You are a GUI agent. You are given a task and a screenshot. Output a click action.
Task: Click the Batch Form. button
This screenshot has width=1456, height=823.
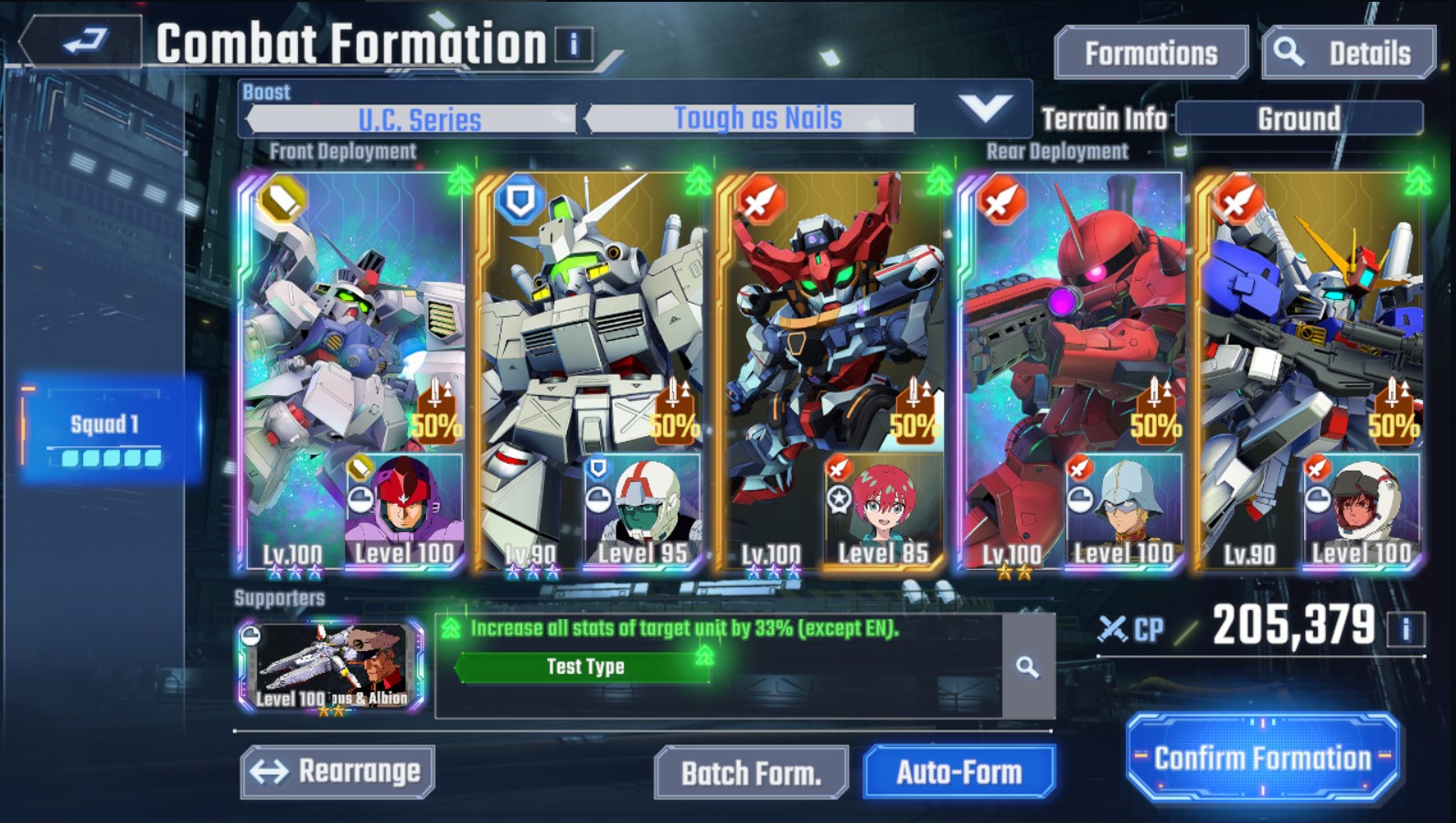tap(751, 773)
